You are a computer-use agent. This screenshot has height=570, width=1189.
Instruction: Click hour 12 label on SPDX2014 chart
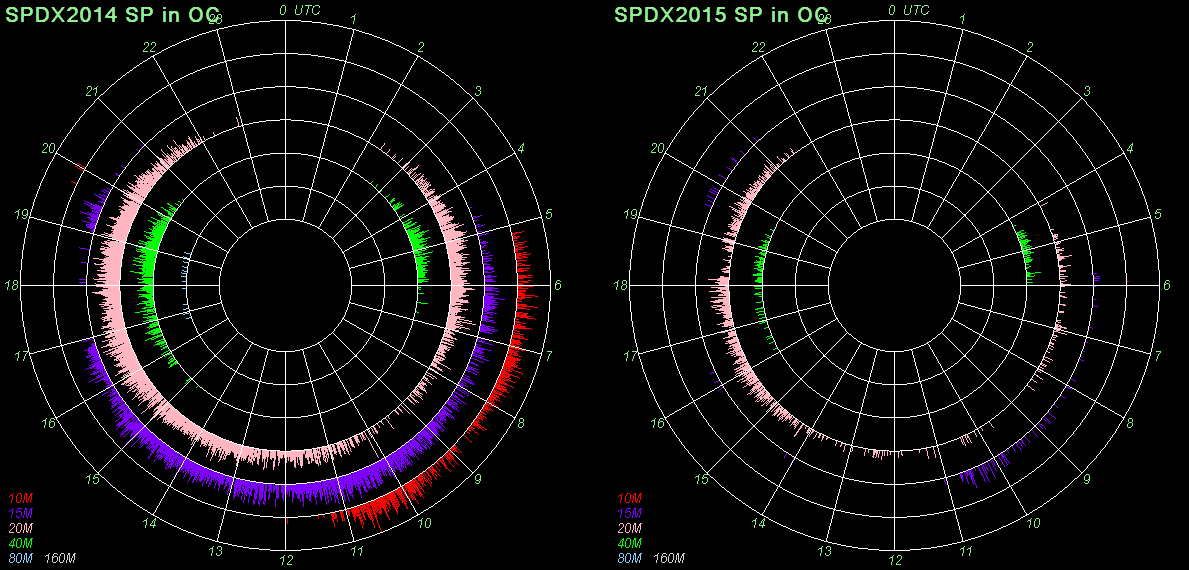tap(286, 560)
